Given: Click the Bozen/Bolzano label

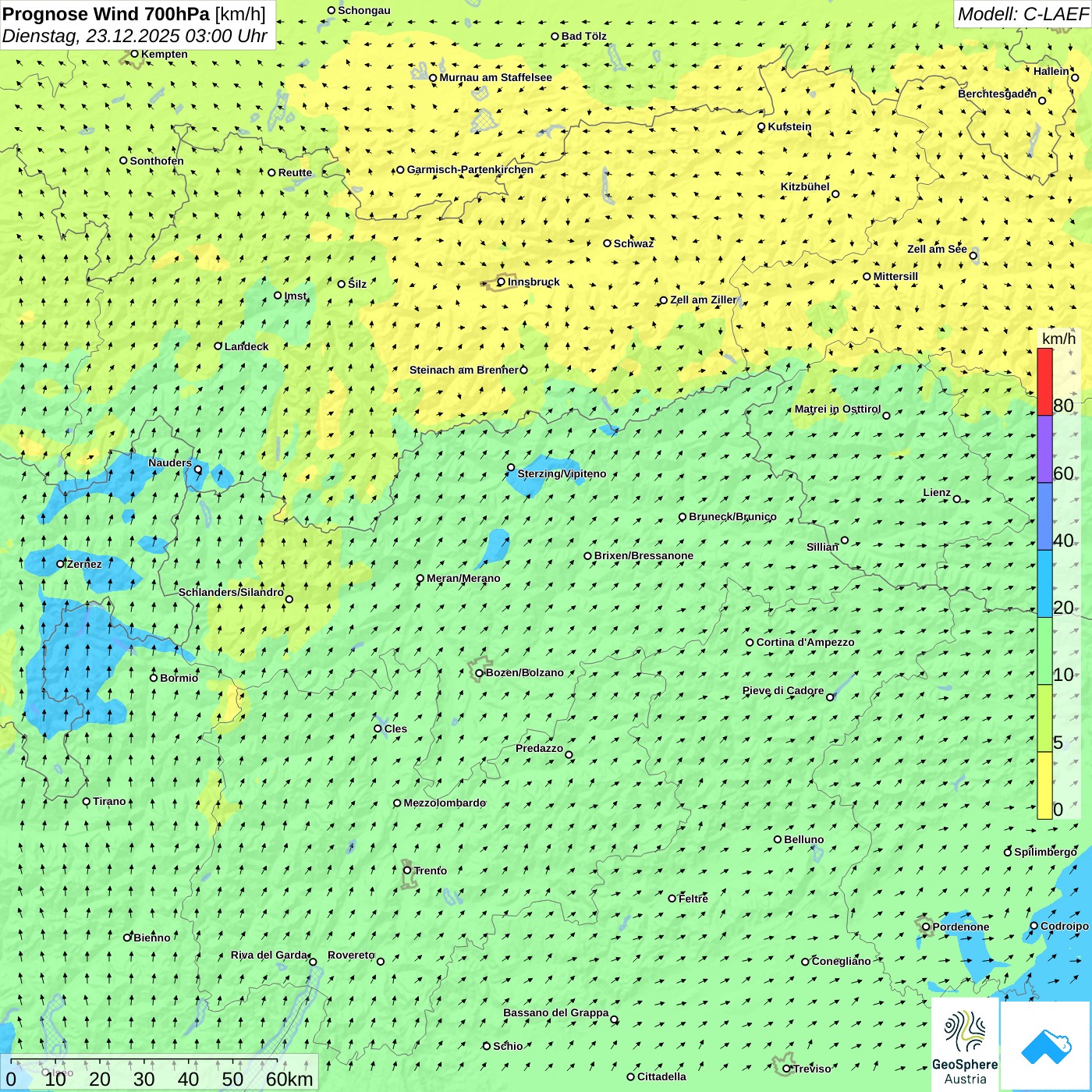Looking at the screenshot, I should point(524,672).
